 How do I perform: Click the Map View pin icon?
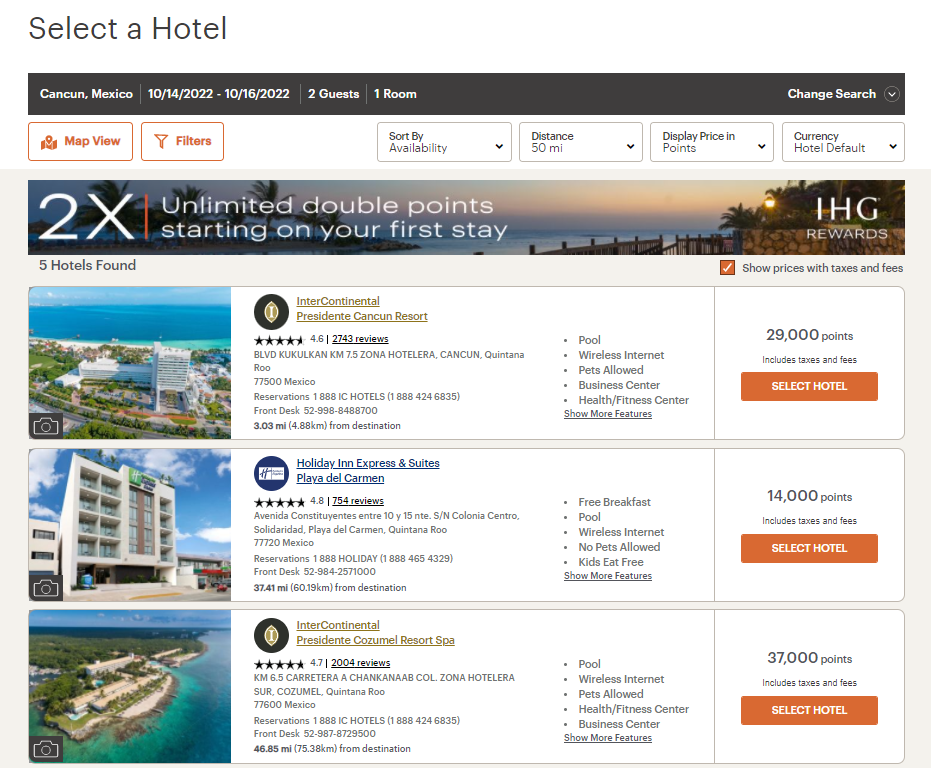pyautogui.click(x=49, y=142)
